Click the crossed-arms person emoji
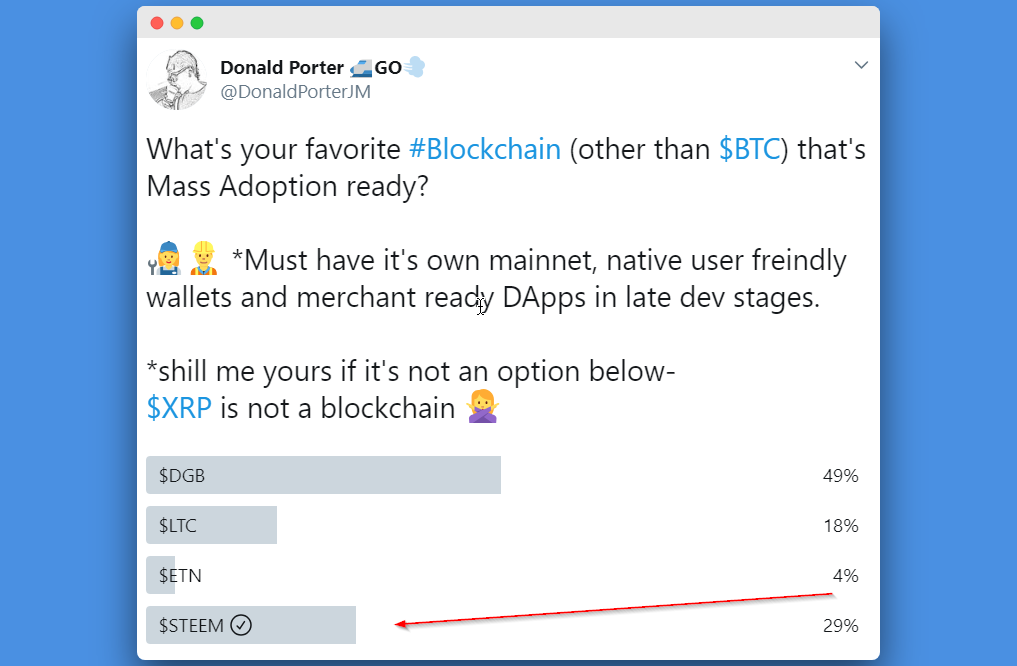Screen dimensions: 1017x666 coord(483,408)
